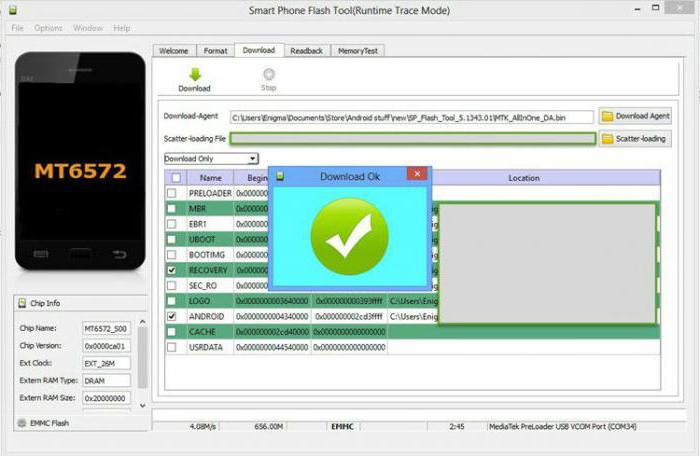This screenshot has height=456, width=700.
Task: Click the Chip Info panel icon
Action: click(x=22, y=303)
